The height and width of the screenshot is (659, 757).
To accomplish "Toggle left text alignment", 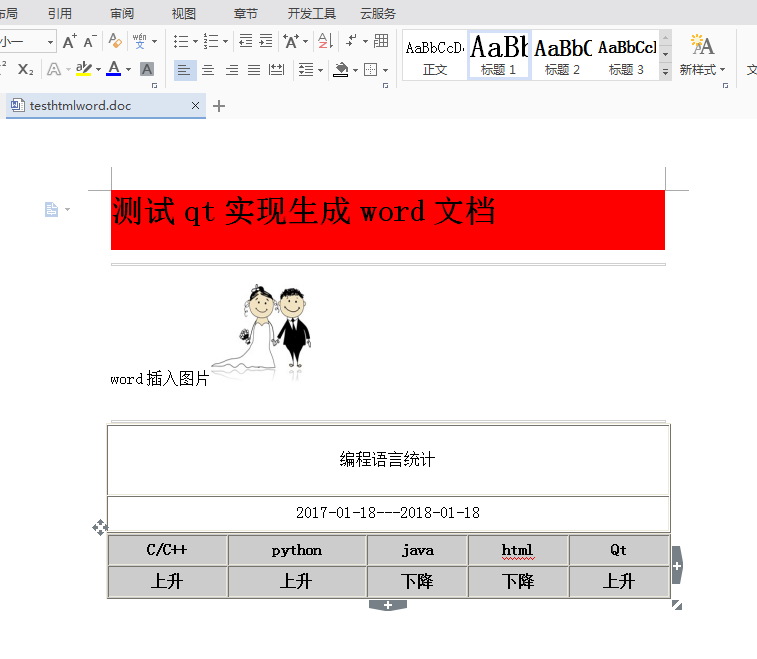I will (184, 70).
